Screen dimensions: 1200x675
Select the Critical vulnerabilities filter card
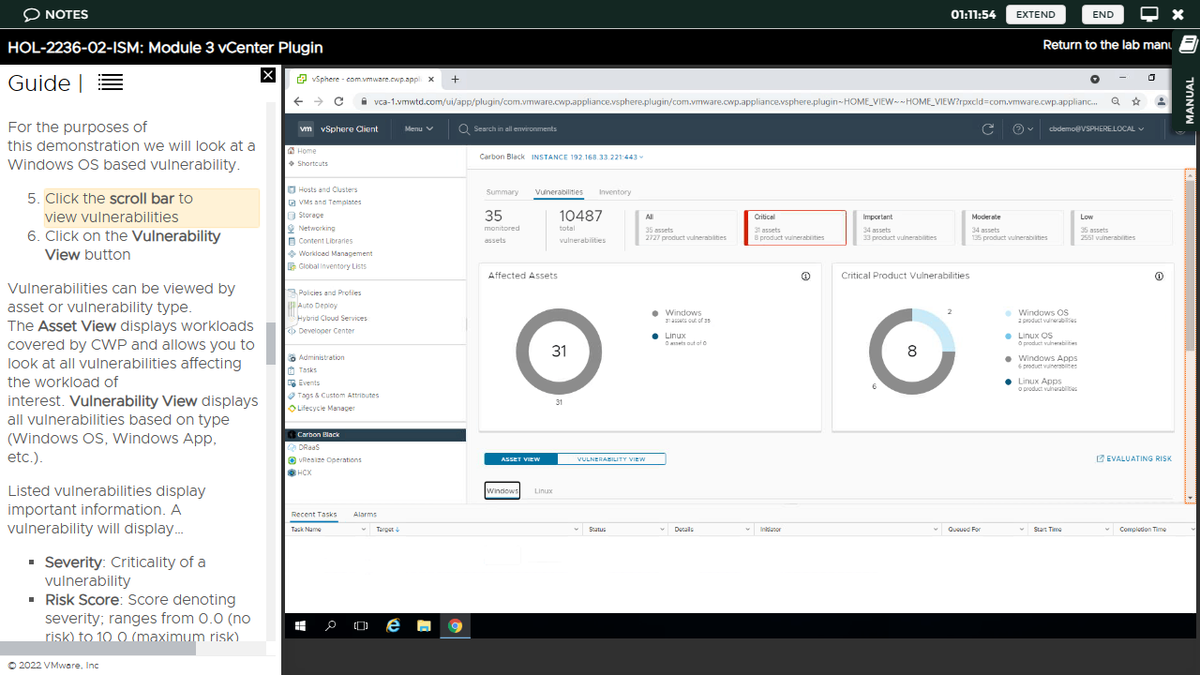pyautogui.click(x=794, y=227)
